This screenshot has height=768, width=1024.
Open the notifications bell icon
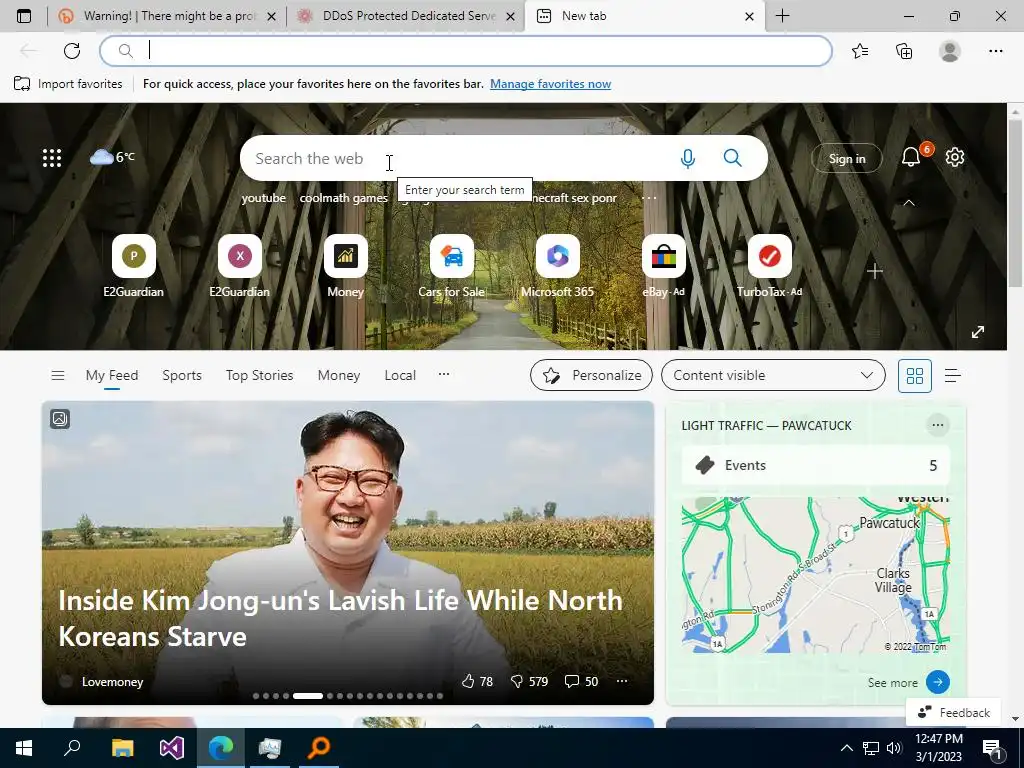911,157
